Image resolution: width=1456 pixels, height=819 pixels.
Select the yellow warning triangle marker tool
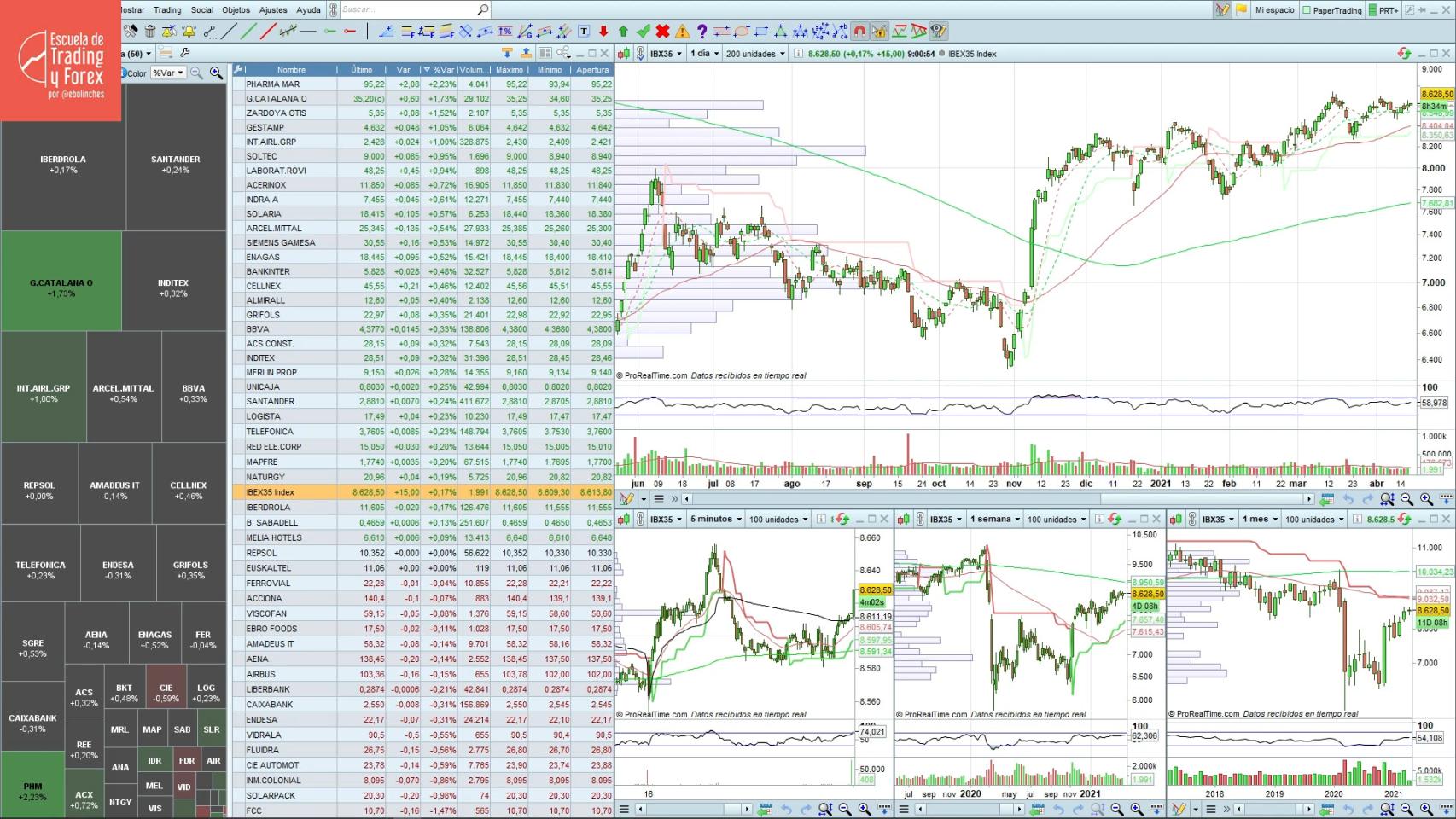click(x=682, y=32)
